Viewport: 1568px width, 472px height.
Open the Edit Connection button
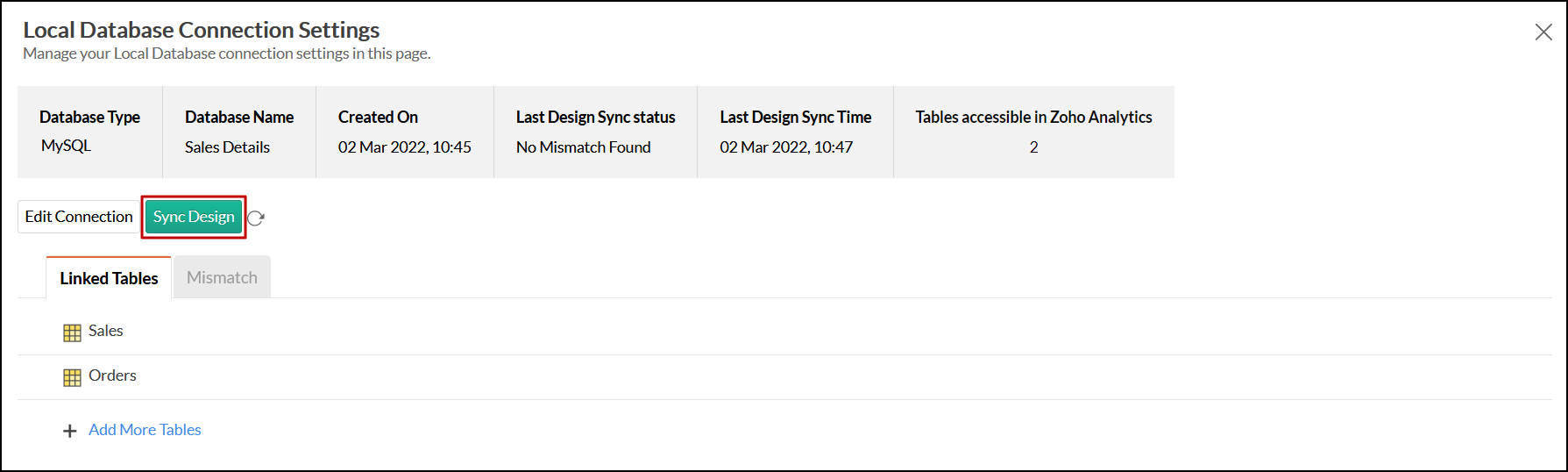(x=79, y=217)
